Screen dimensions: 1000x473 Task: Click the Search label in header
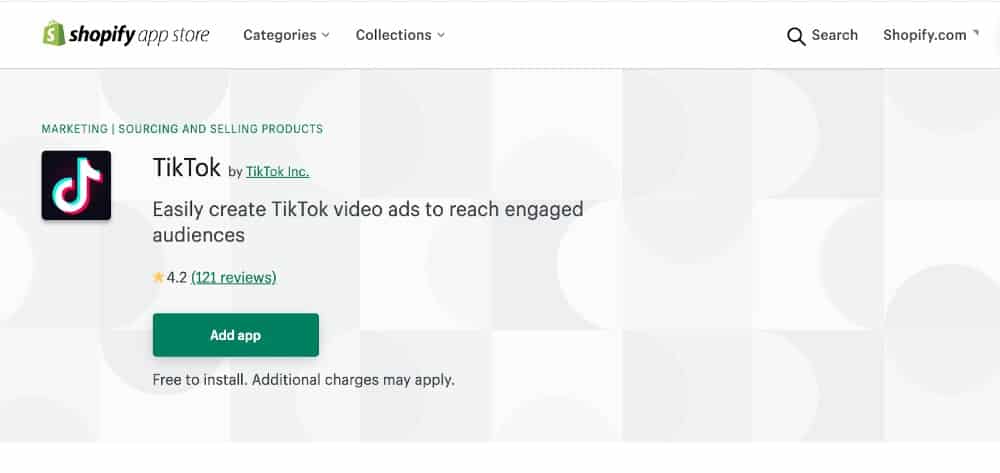(x=834, y=35)
